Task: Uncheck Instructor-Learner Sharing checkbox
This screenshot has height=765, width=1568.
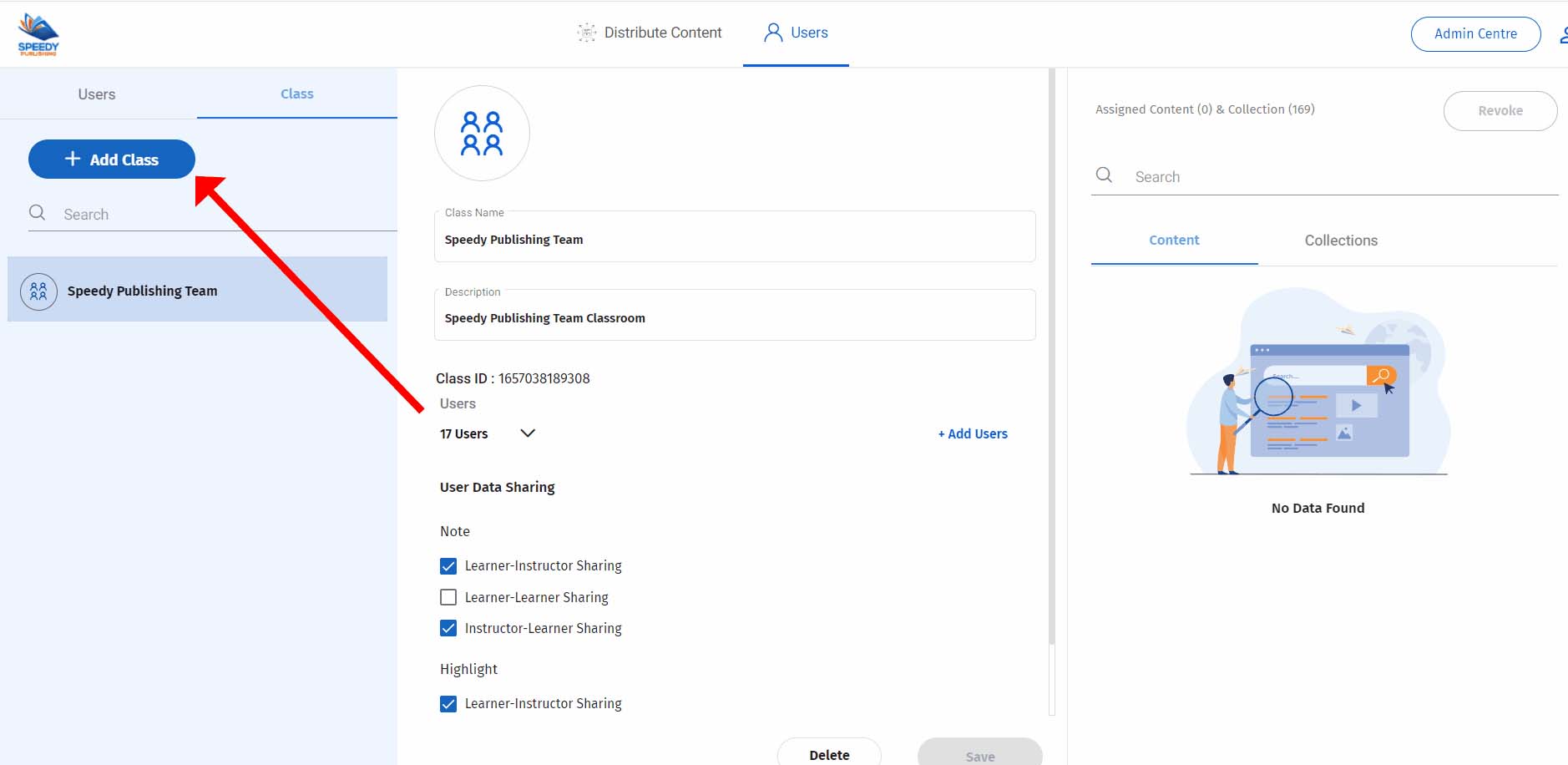Action: (x=448, y=628)
